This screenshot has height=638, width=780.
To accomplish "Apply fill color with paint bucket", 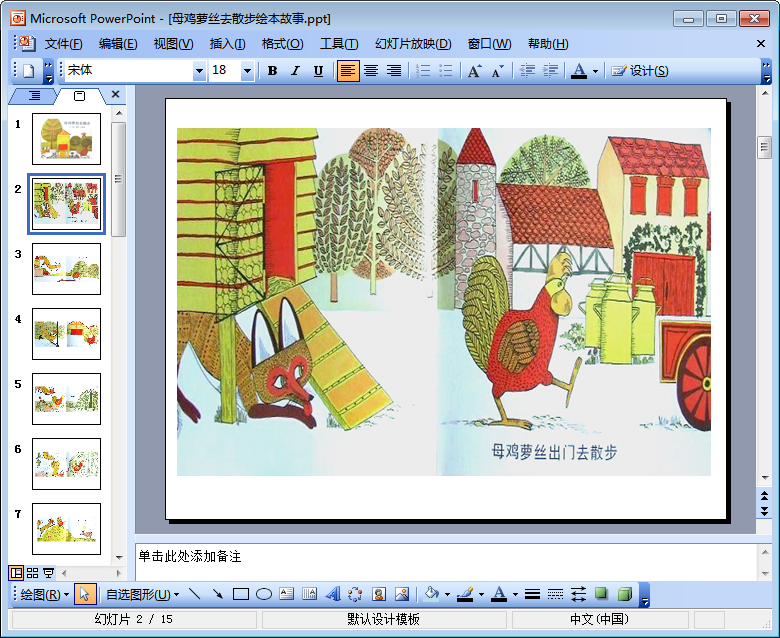I will (x=432, y=594).
